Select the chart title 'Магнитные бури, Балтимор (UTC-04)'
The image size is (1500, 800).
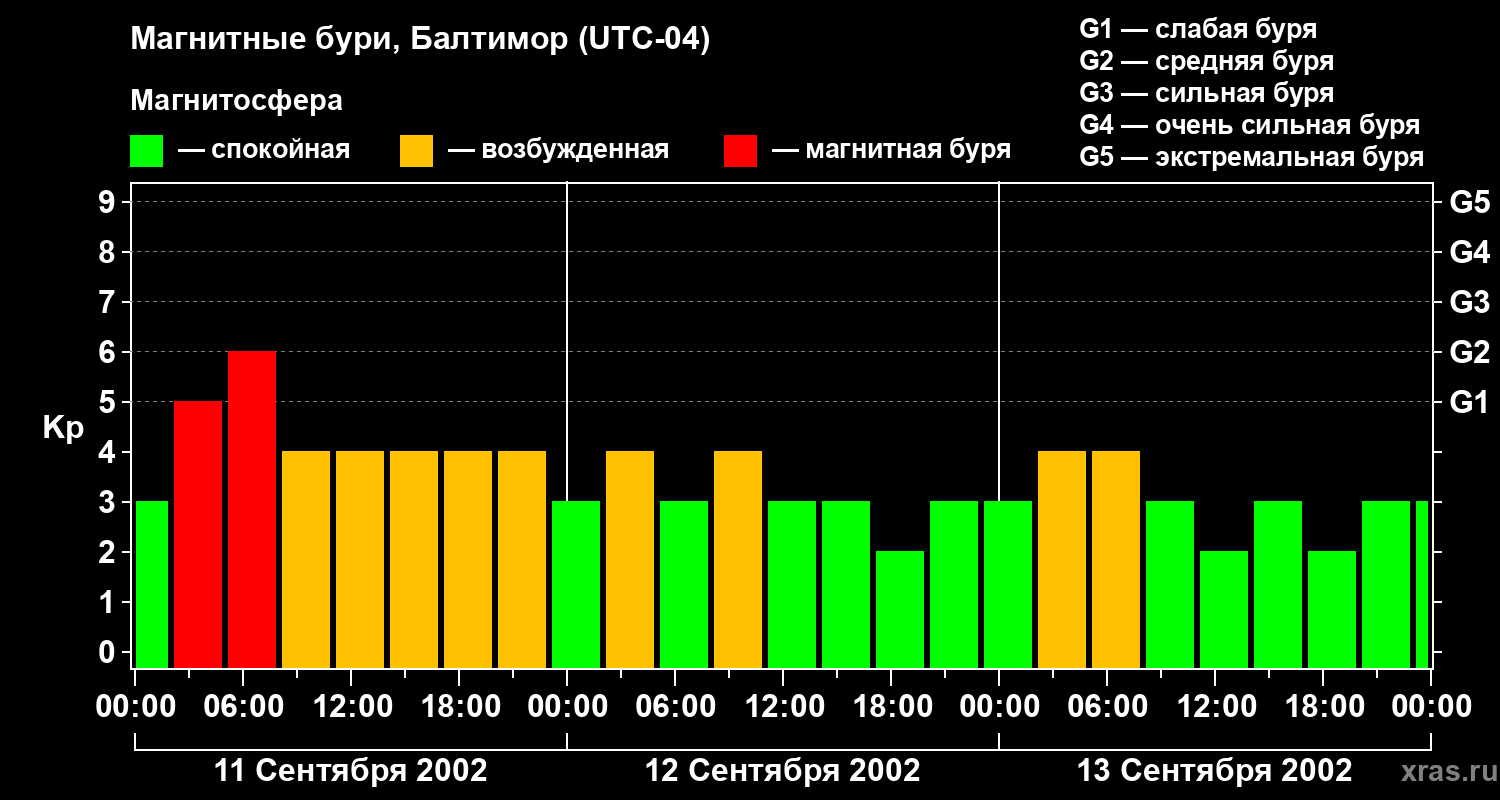click(420, 40)
